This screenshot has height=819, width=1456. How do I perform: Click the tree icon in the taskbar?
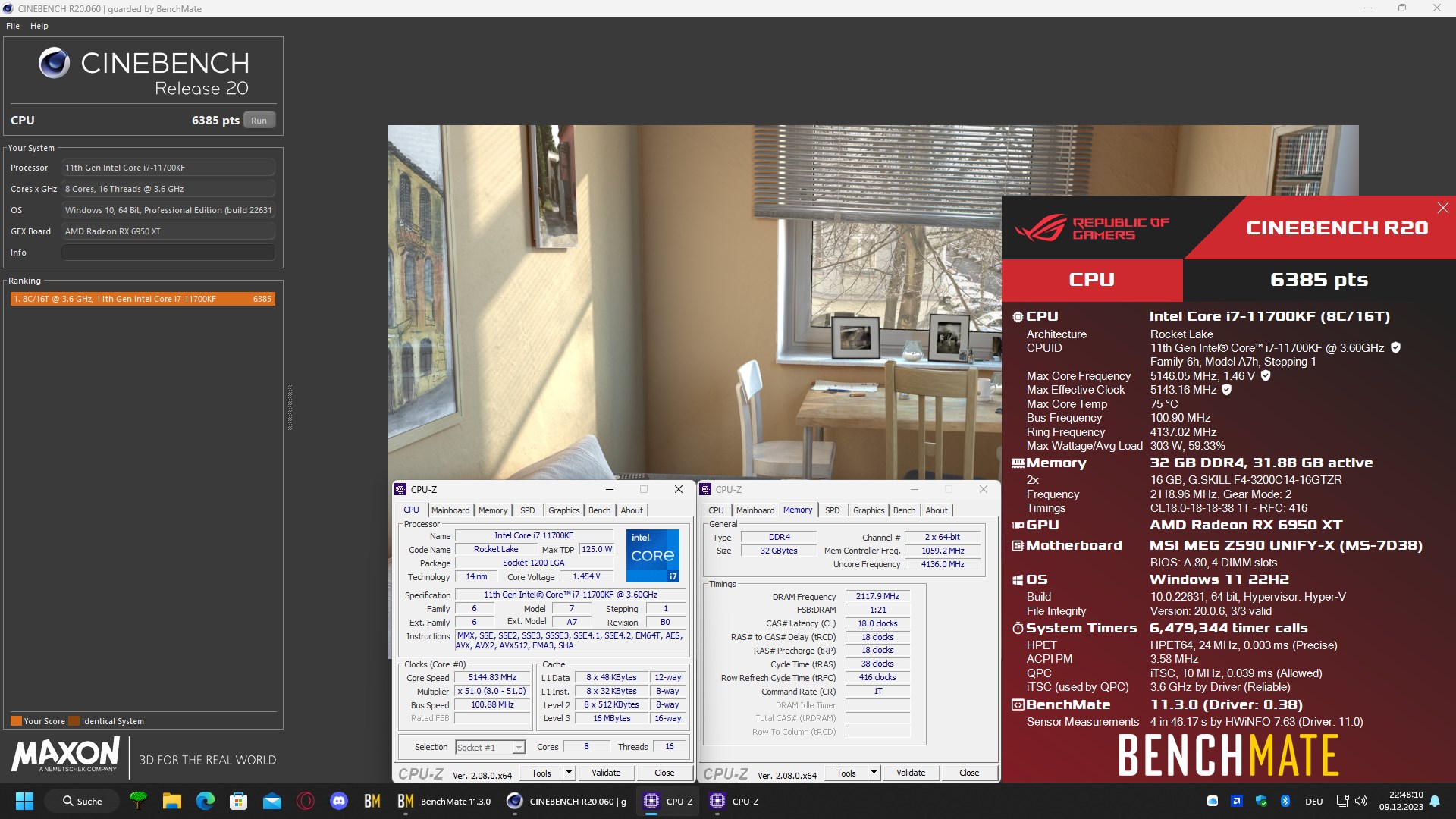[x=139, y=801]
